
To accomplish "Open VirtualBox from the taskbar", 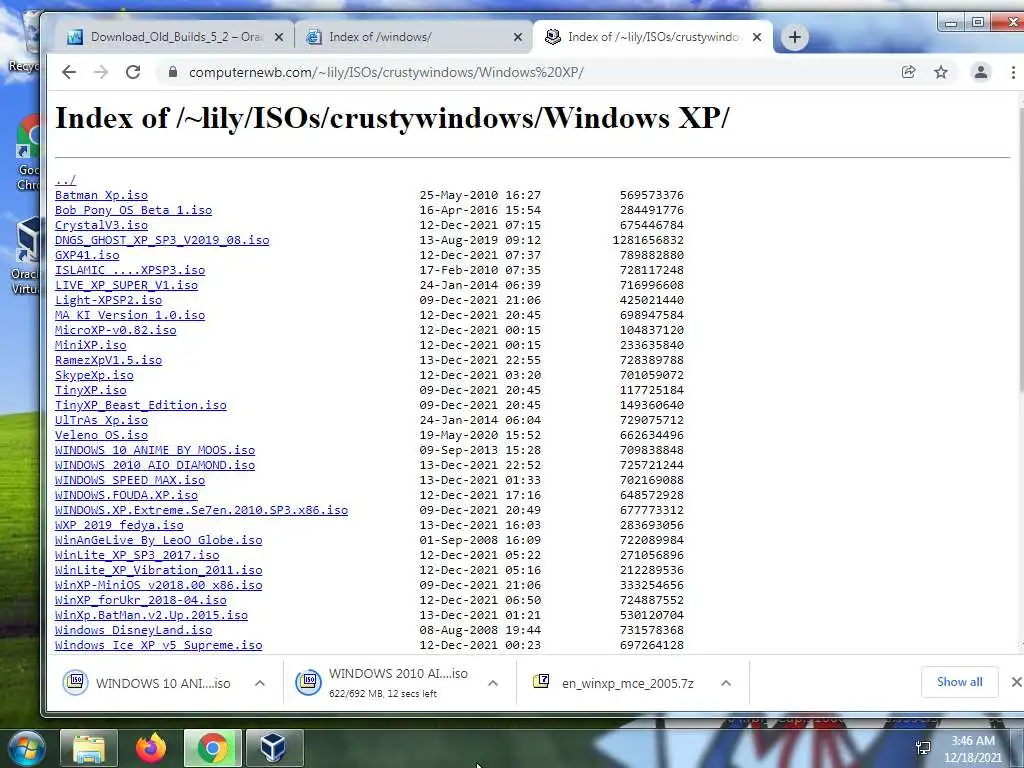I will [x=275, y=748].
